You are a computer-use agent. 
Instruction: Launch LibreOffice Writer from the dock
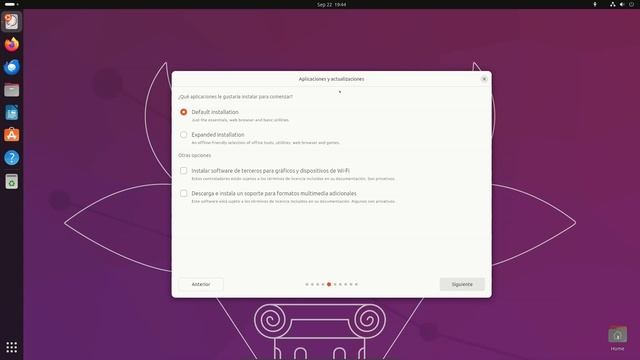11,113
